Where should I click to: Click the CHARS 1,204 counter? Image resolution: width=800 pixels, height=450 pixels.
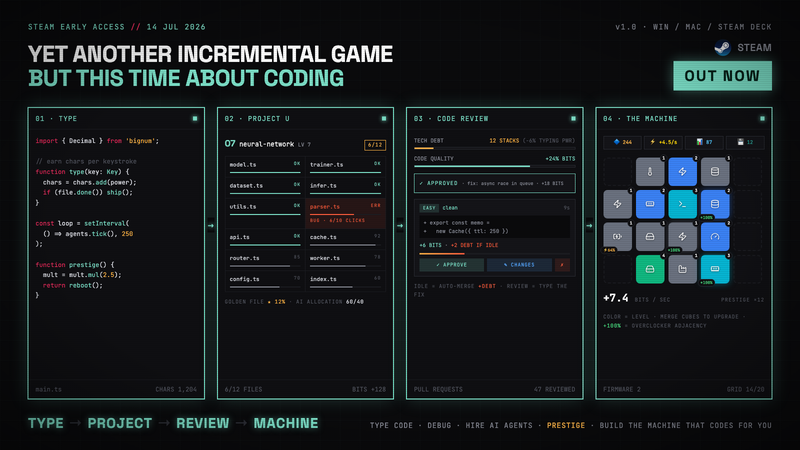coord(176,389)
